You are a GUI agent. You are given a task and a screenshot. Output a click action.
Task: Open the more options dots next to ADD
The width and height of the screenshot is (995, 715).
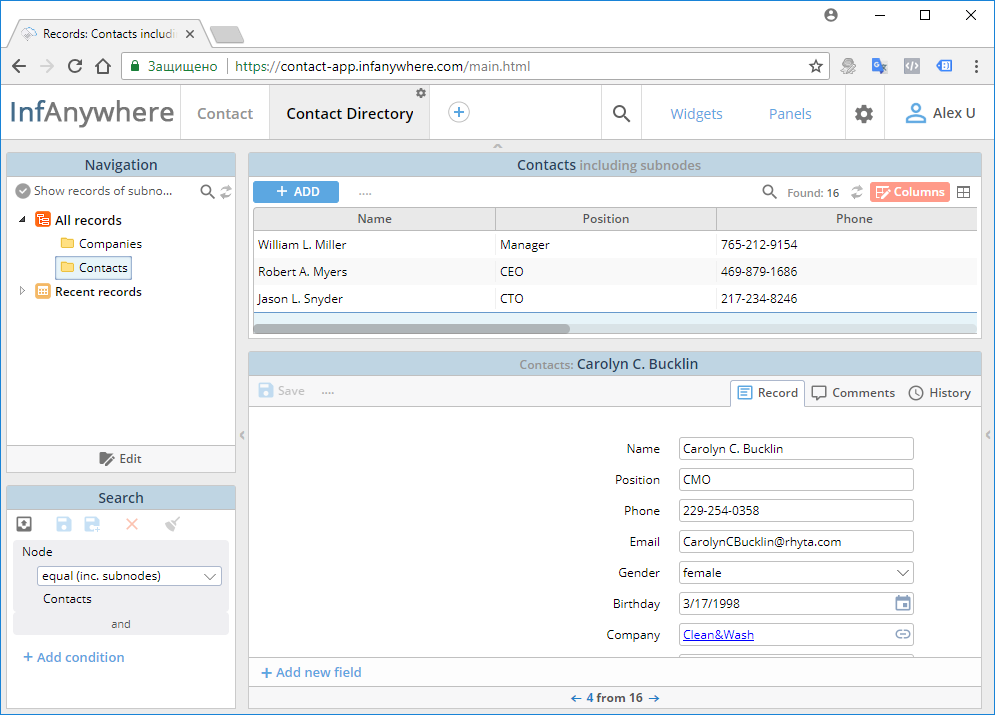(x=365, y=193)
